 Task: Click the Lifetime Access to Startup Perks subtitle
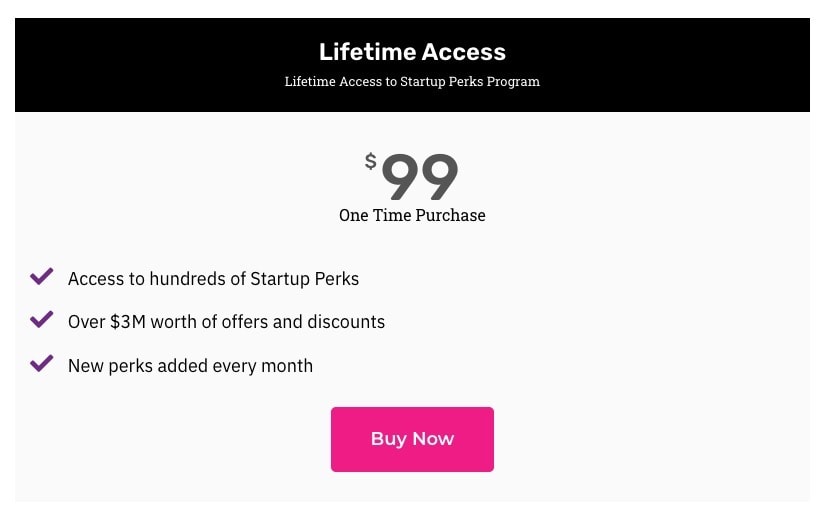(412, 82)
